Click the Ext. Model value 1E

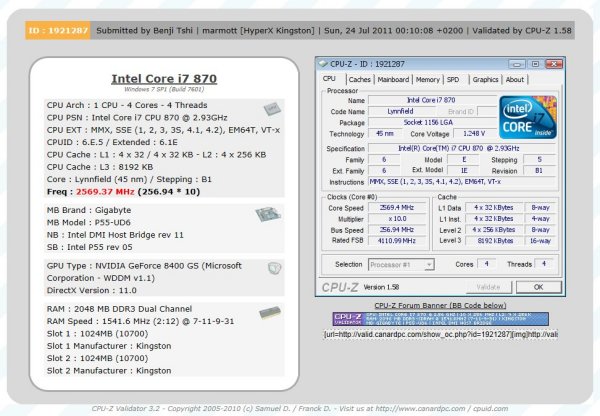[464, 171]
